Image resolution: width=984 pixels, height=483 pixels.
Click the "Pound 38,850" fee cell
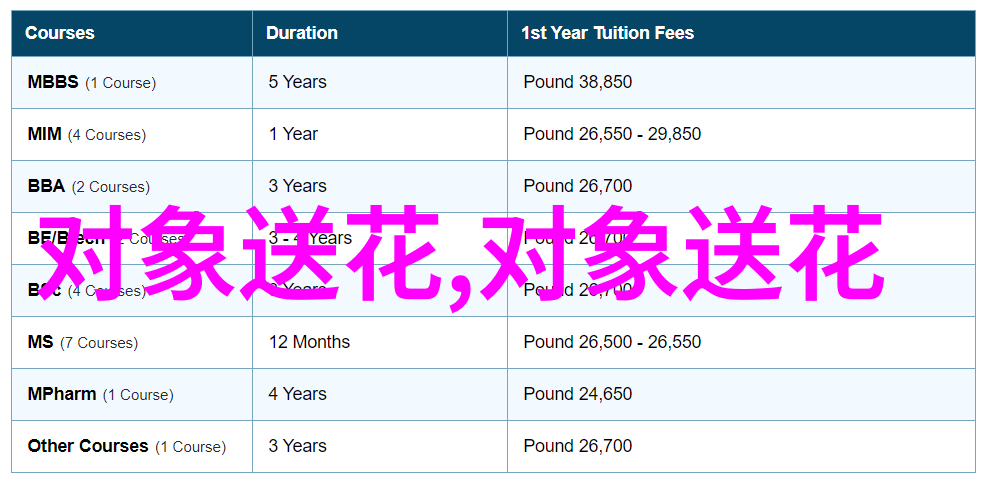pyautogui.click(x=577, y=82)
